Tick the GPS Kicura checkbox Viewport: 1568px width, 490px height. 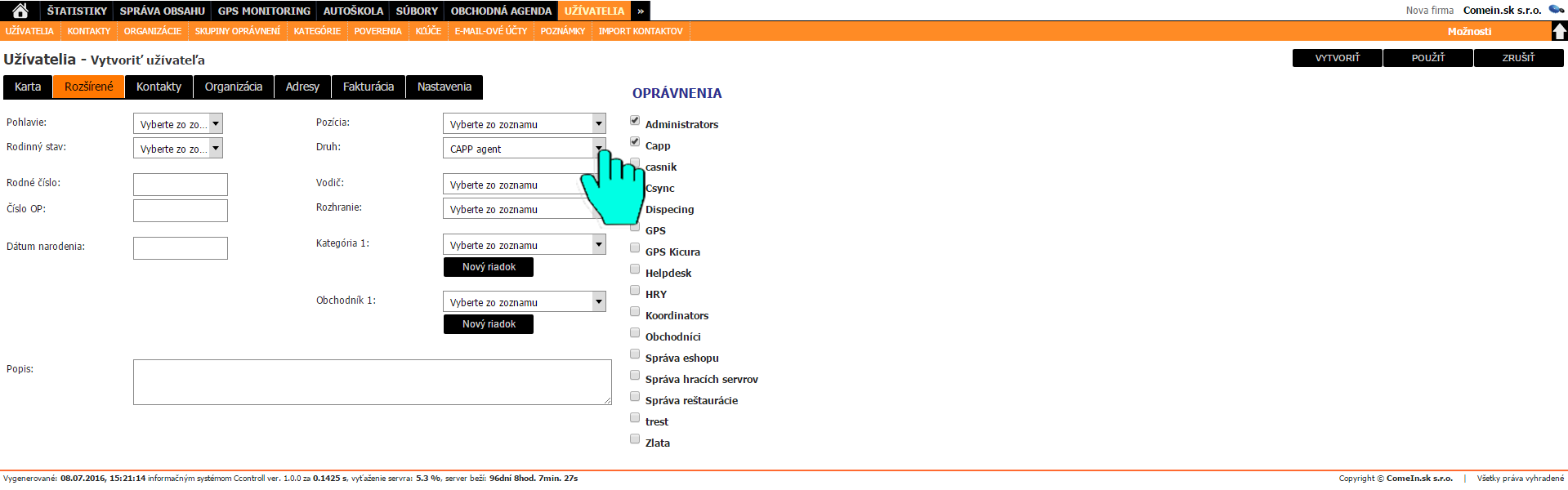635,248
